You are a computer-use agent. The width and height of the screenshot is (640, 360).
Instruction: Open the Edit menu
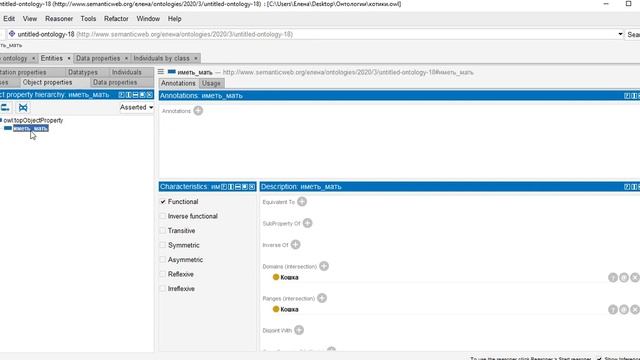click(9, 19)
